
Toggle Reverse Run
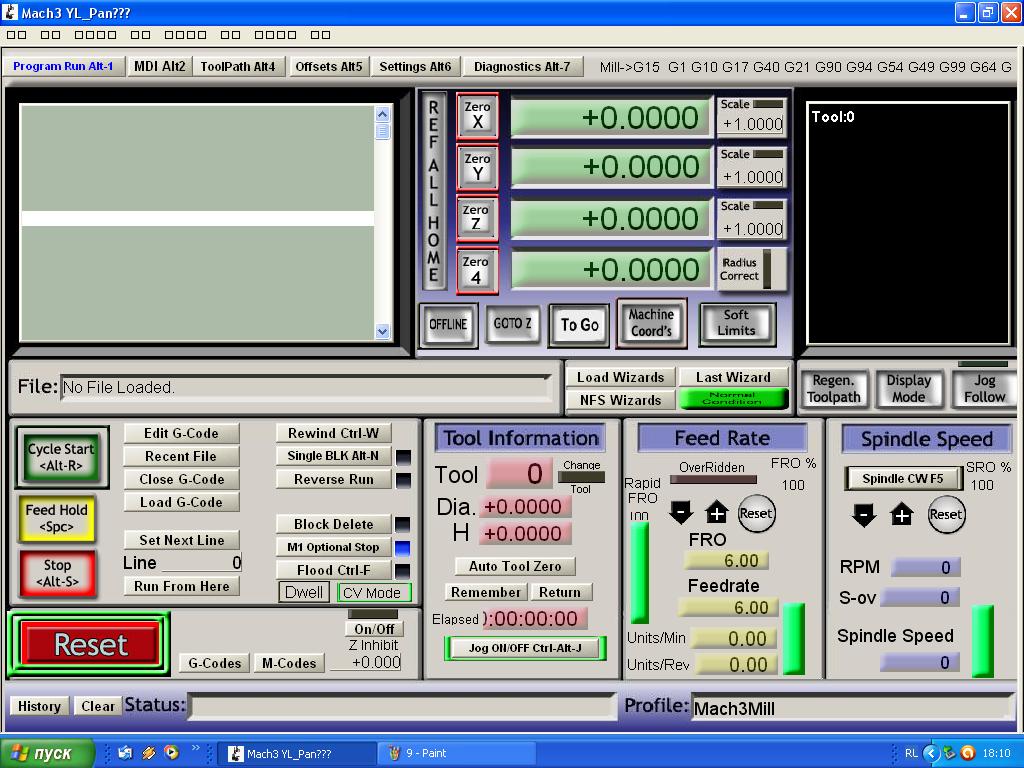[x=333, y=479]
